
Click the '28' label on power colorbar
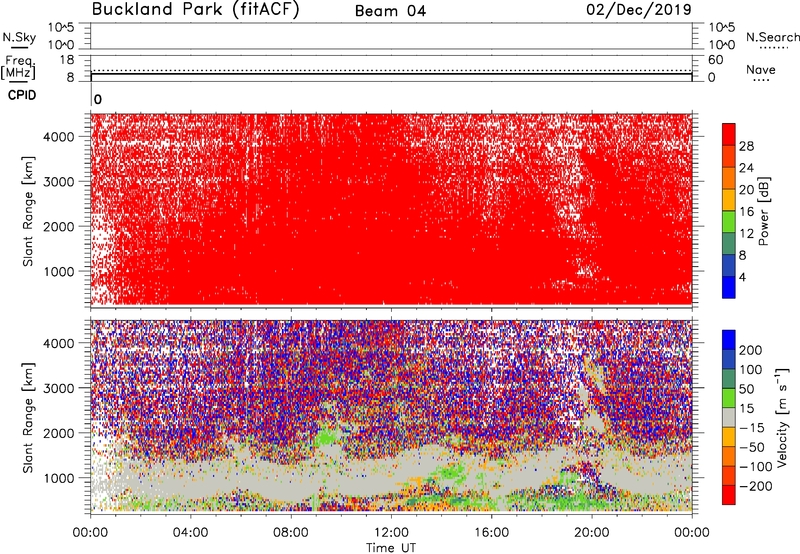tap(746, 146)
